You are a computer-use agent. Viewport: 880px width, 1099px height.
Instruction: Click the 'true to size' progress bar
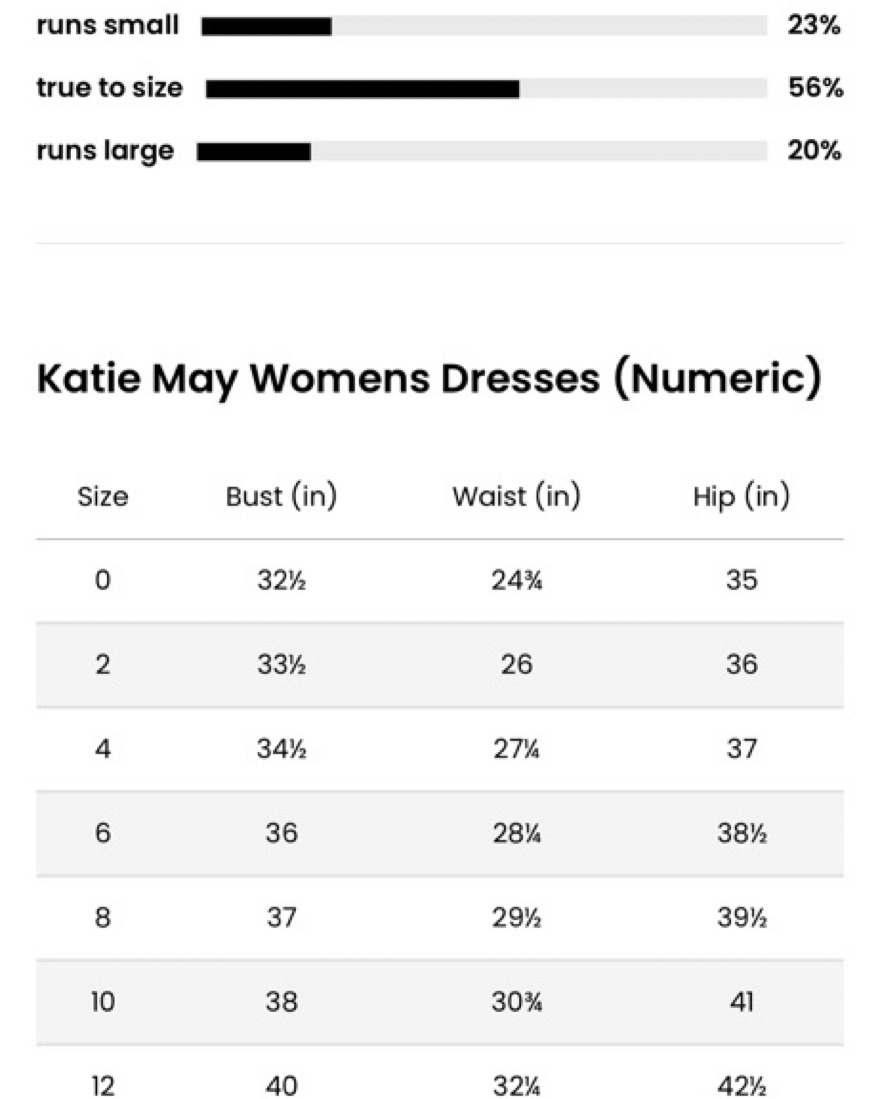click(486, 89)
